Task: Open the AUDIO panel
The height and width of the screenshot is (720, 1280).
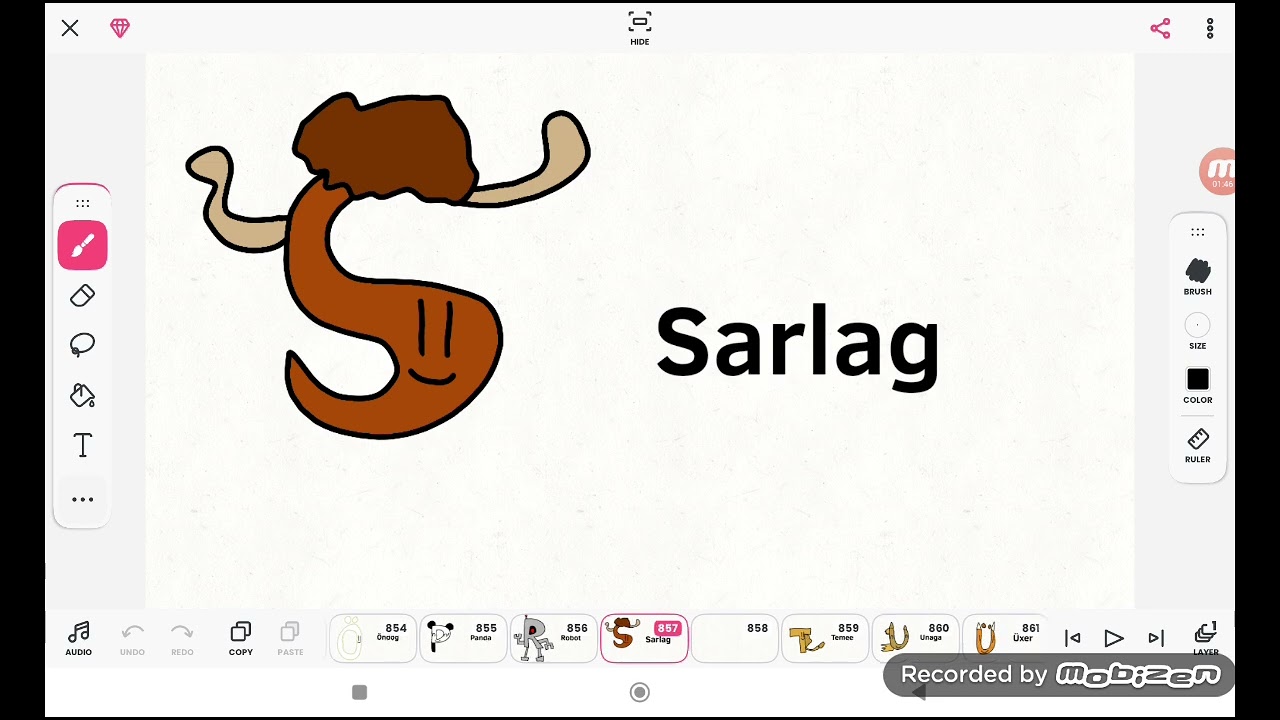Action: (79, 638)
